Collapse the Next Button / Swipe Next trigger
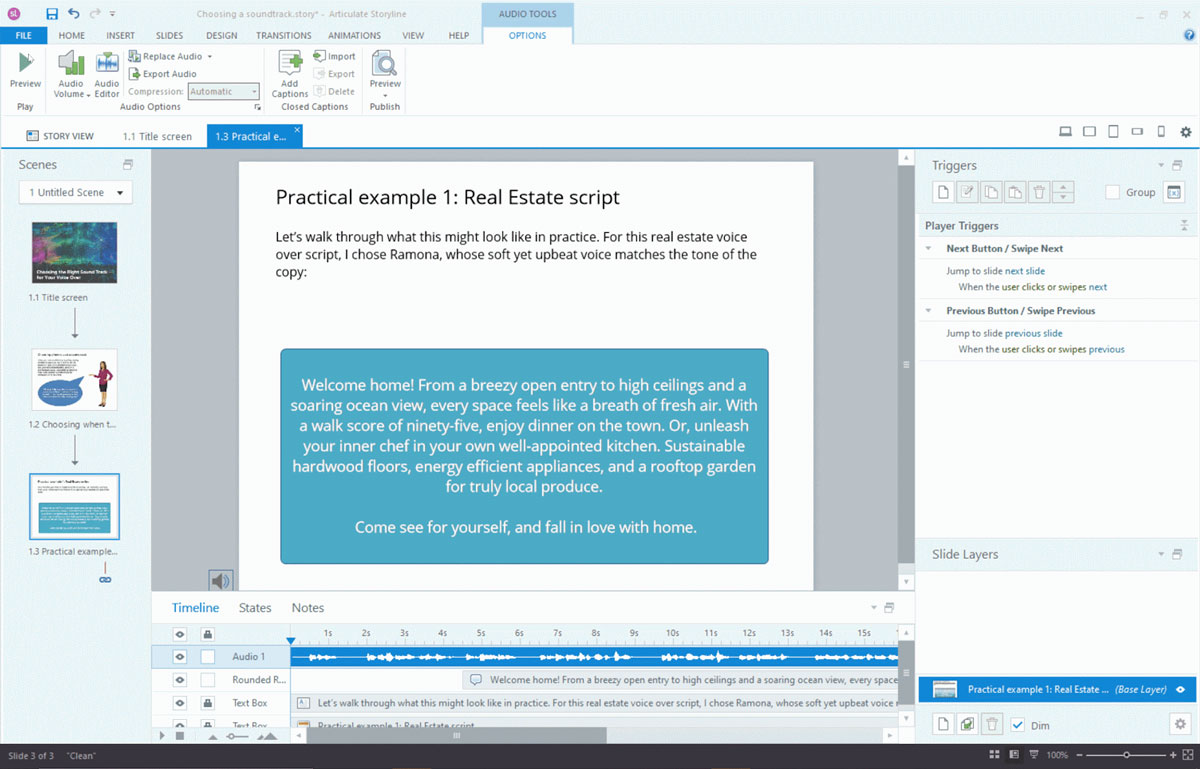1200x769 pixels. [x=929, y=248]
